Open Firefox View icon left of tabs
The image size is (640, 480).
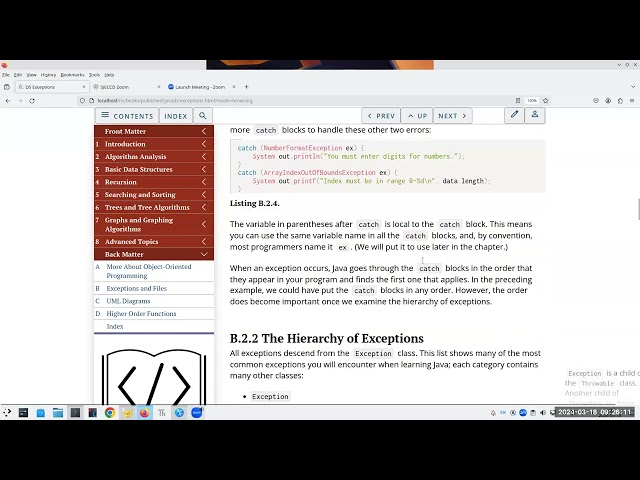coord(7,87)
